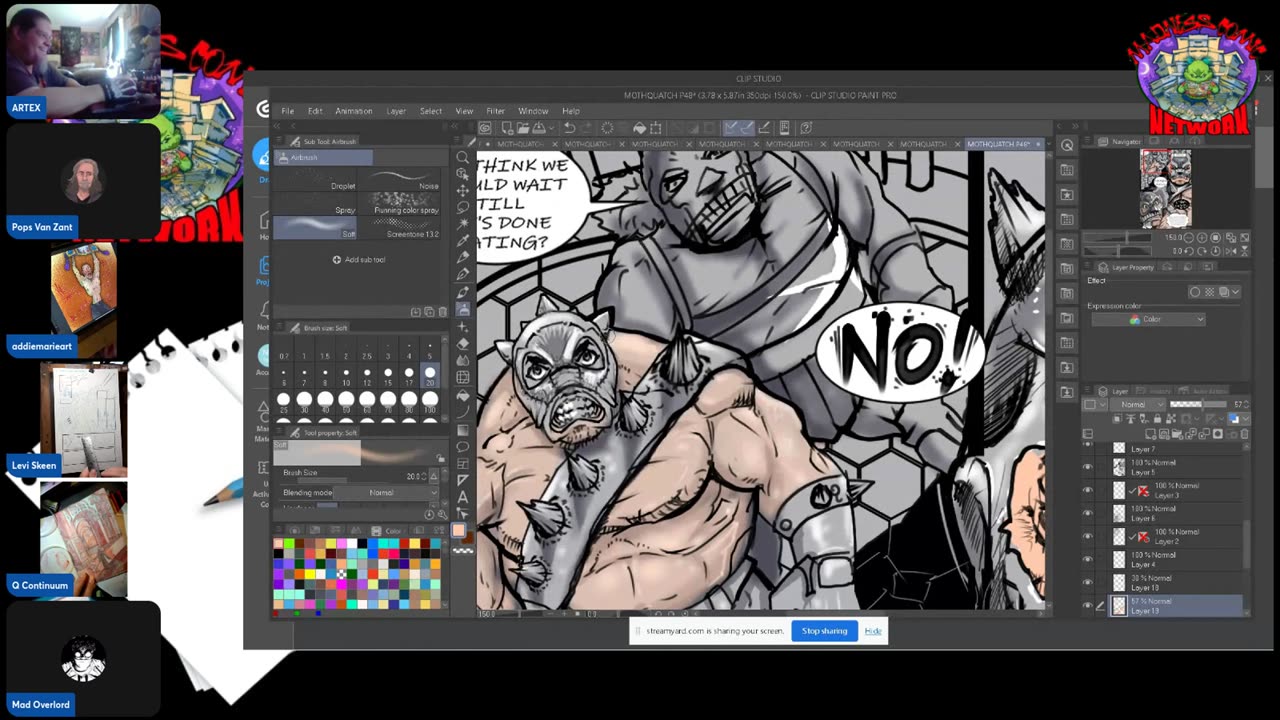Toggle lock layer in Layer palette

(x=1157, y=418)
